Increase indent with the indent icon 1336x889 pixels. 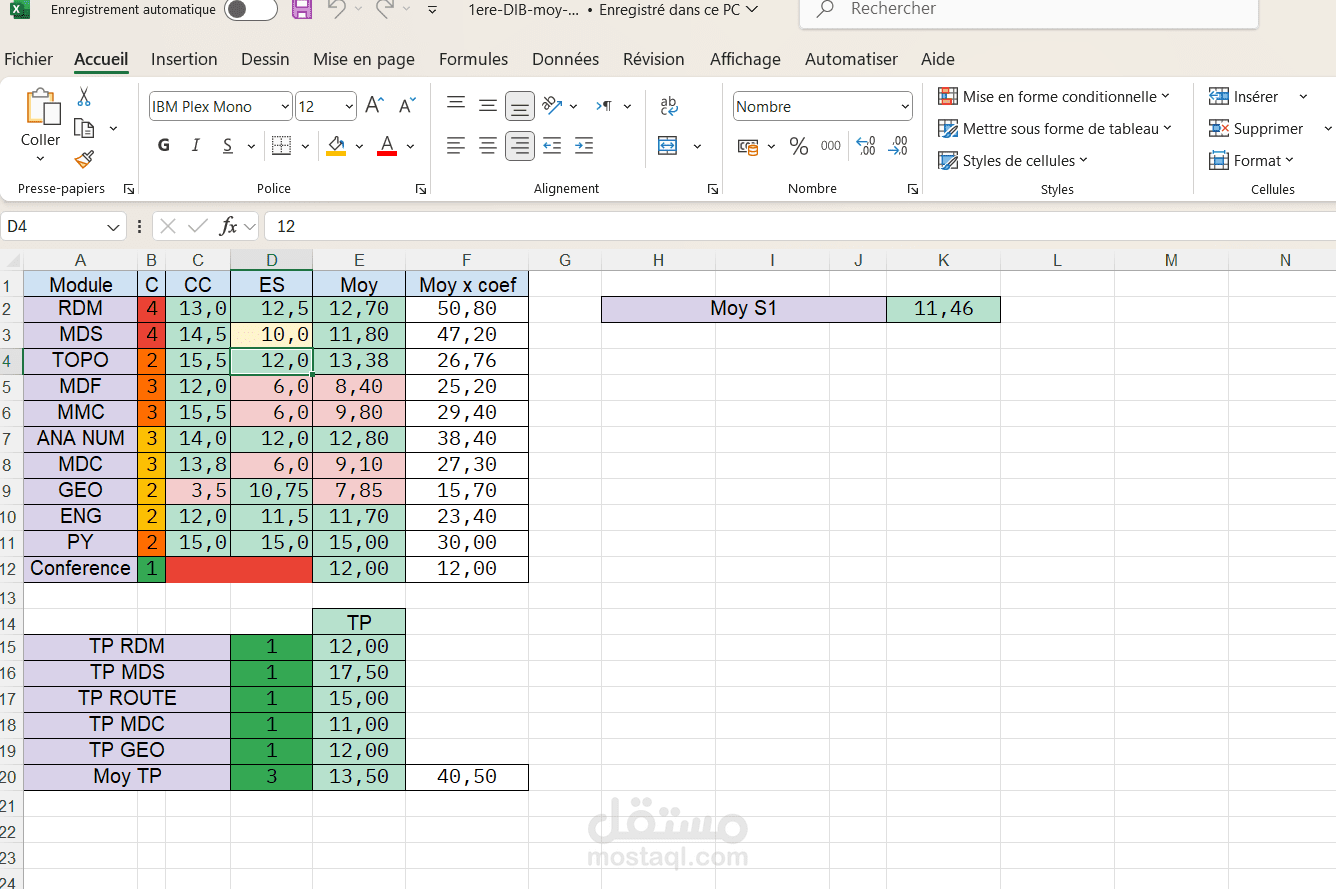[x=584, y=146]
